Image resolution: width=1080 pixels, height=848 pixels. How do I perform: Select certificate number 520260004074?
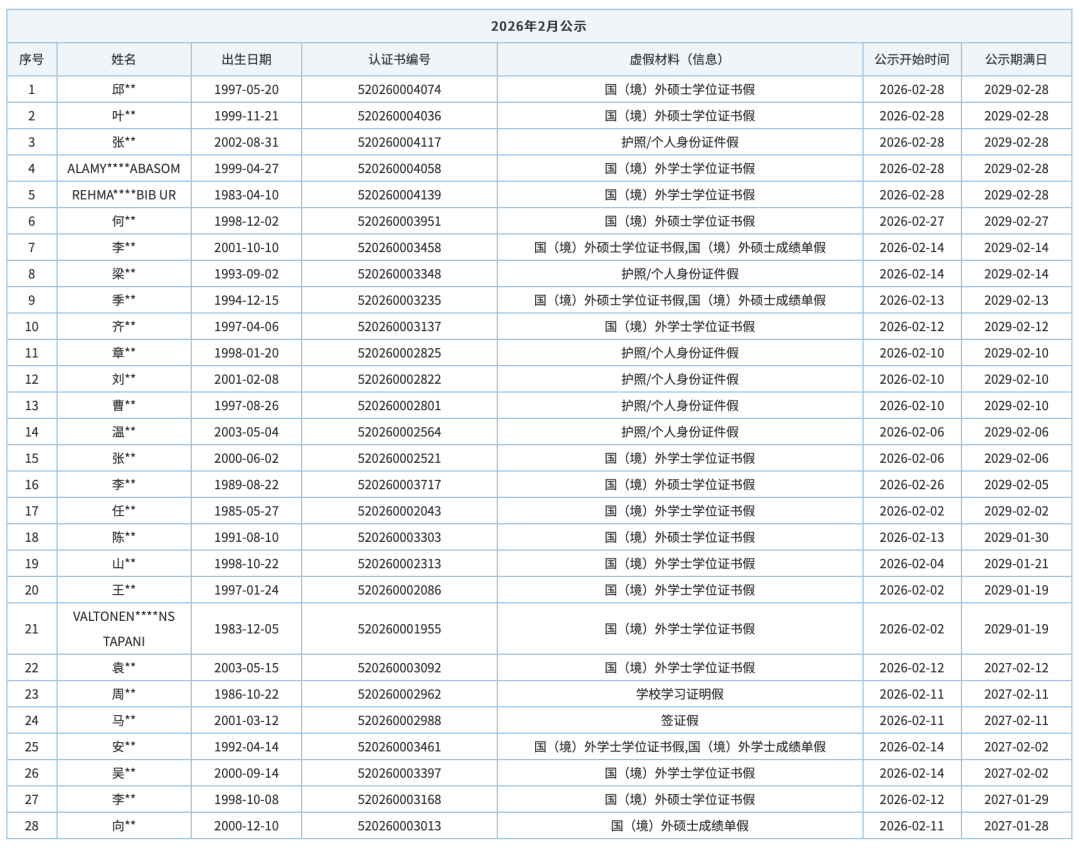pyautogui.click(x=399, y=89)
